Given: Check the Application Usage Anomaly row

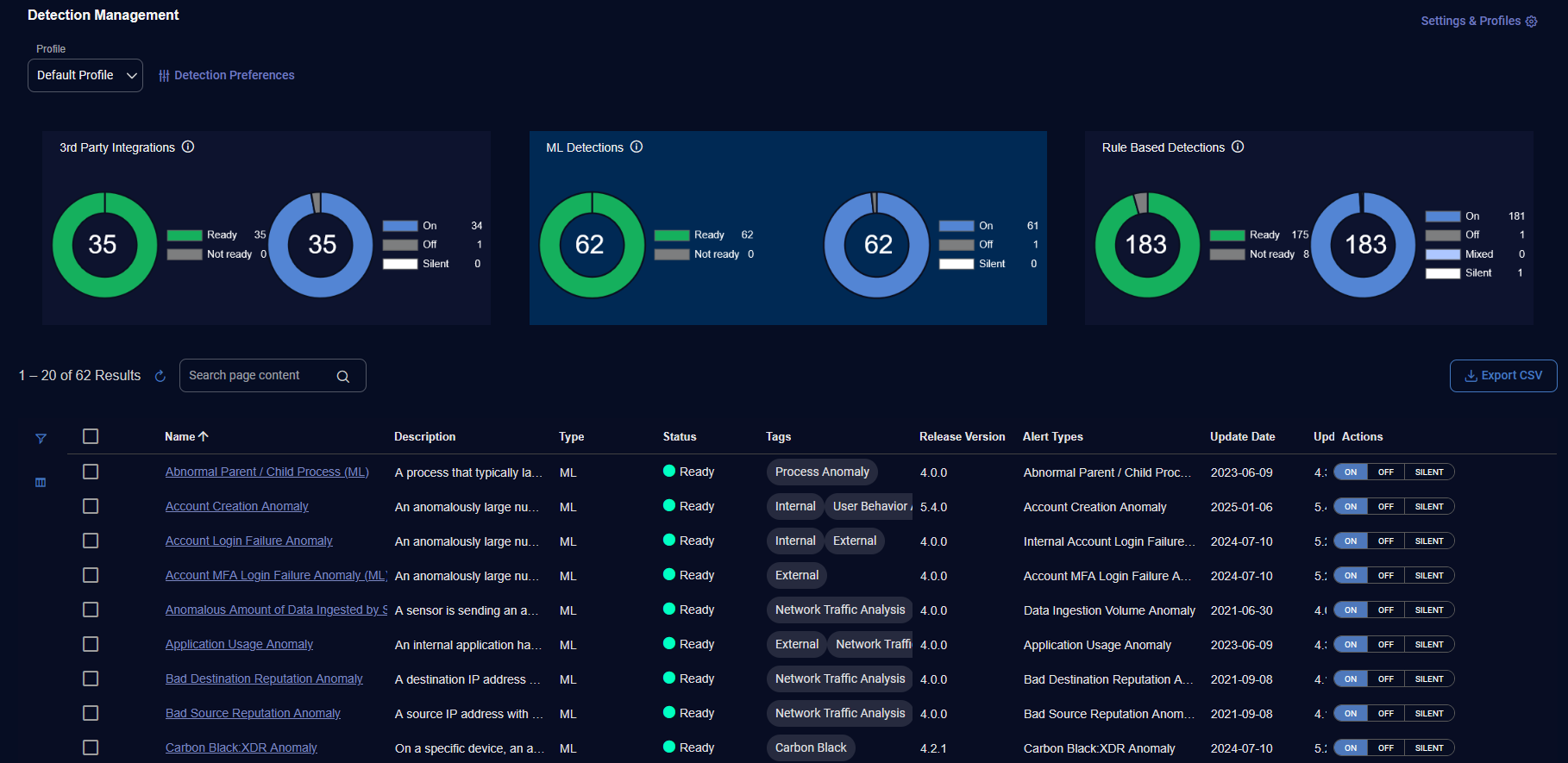Looking at the screenshot, I should [91, 644].
